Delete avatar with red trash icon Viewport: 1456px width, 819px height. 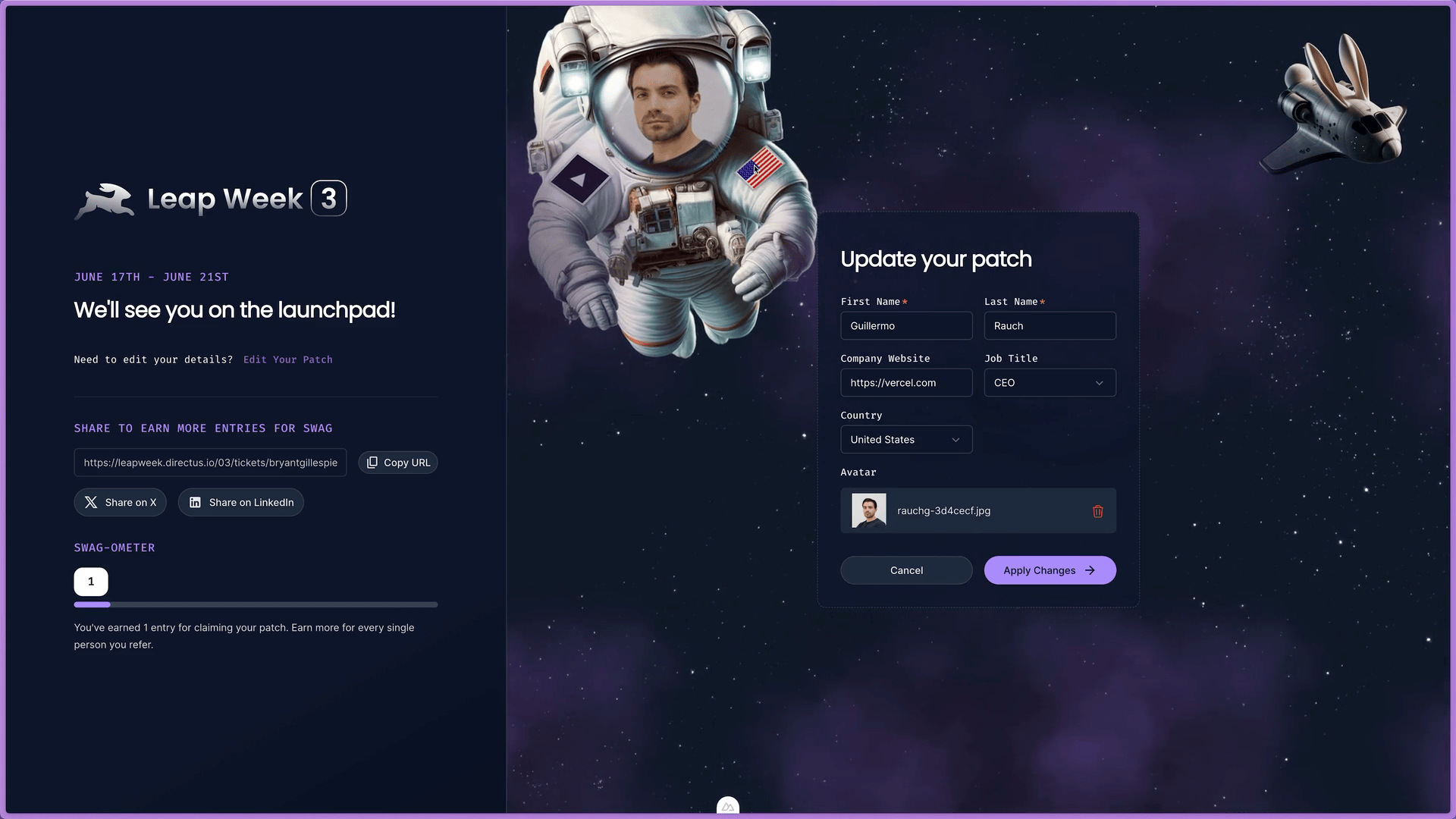(1097, 511)
